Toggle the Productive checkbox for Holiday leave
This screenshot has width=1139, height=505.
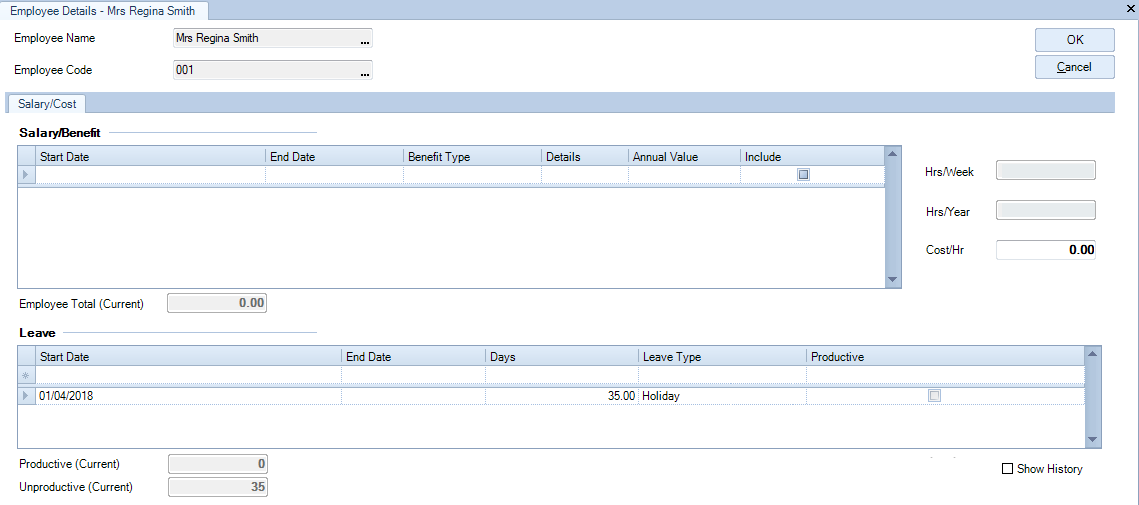click(x=935, y=396)
